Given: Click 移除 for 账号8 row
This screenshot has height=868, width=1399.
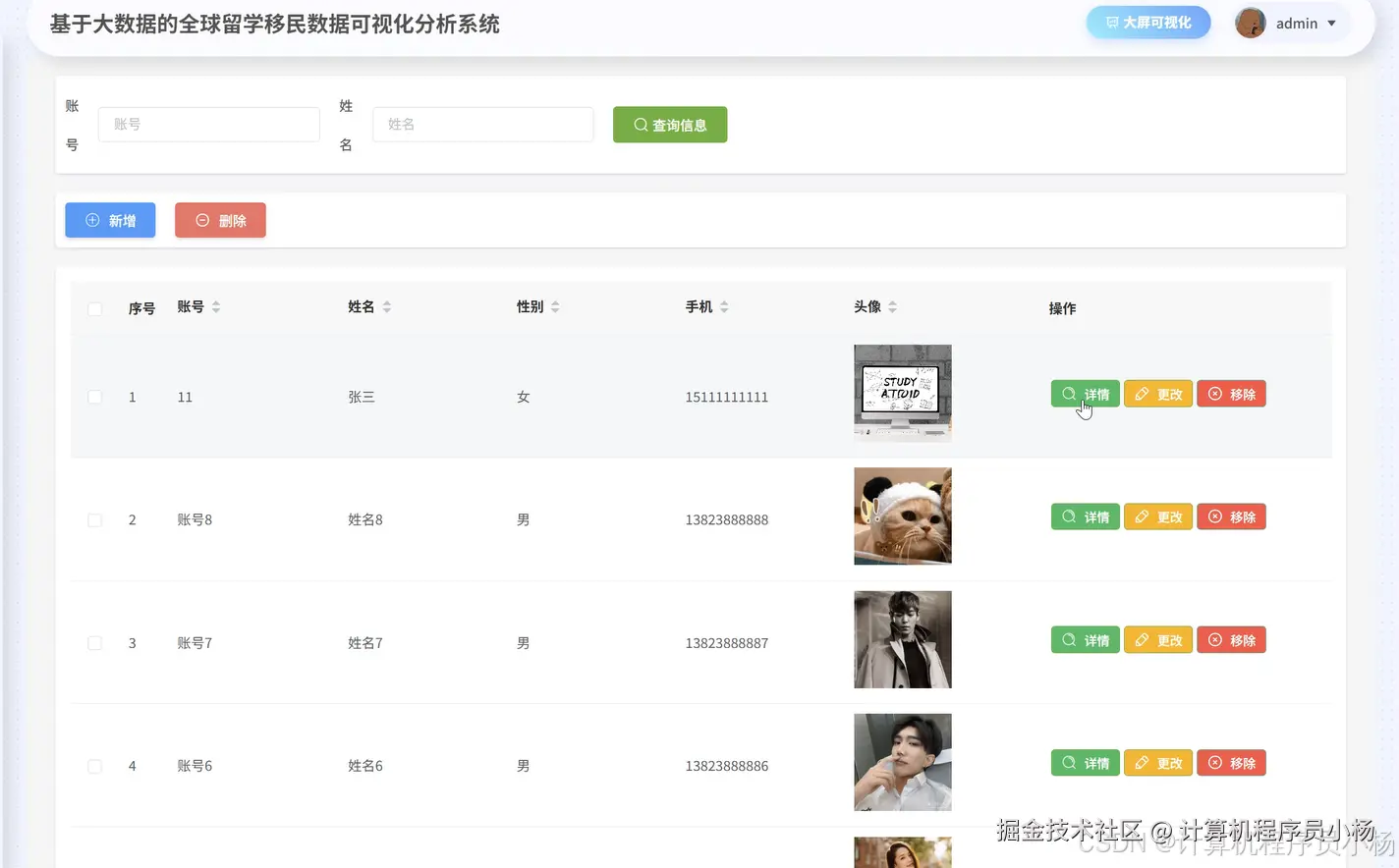Looking at the screenshot, I should pyautogui.click(x=1231, y=516).
